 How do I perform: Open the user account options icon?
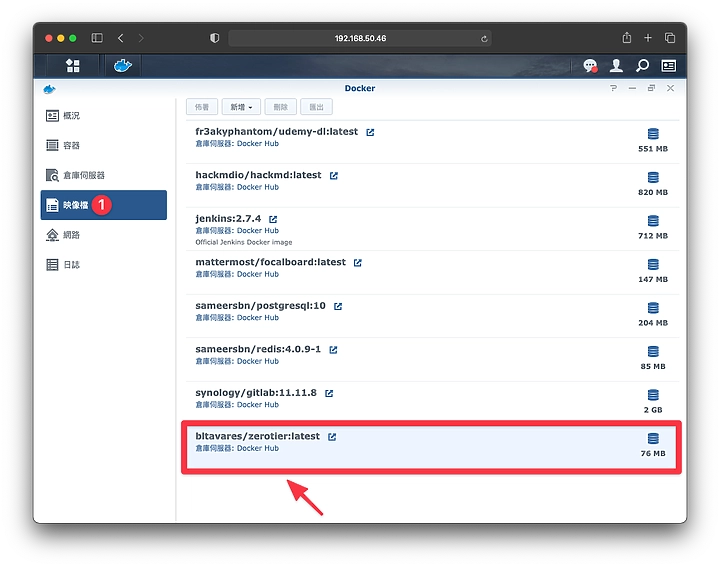pos(616,66)
